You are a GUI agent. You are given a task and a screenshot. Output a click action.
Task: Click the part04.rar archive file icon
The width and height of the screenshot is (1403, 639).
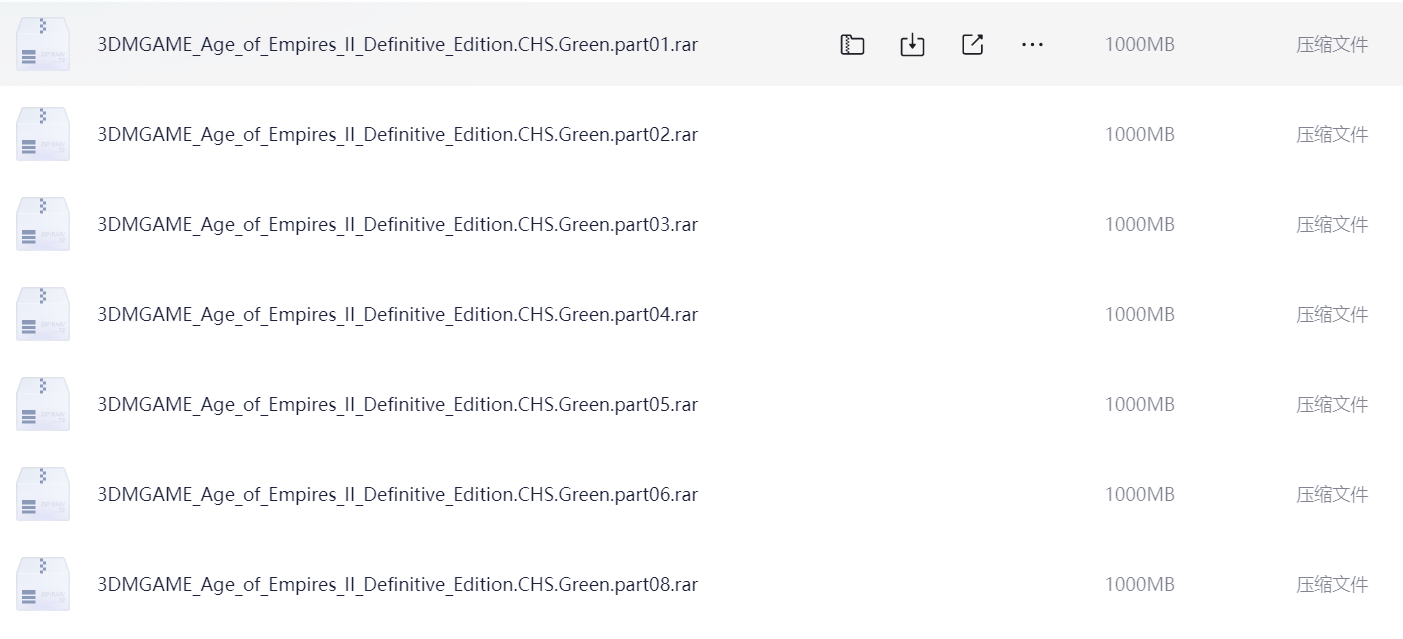[43, 314]
